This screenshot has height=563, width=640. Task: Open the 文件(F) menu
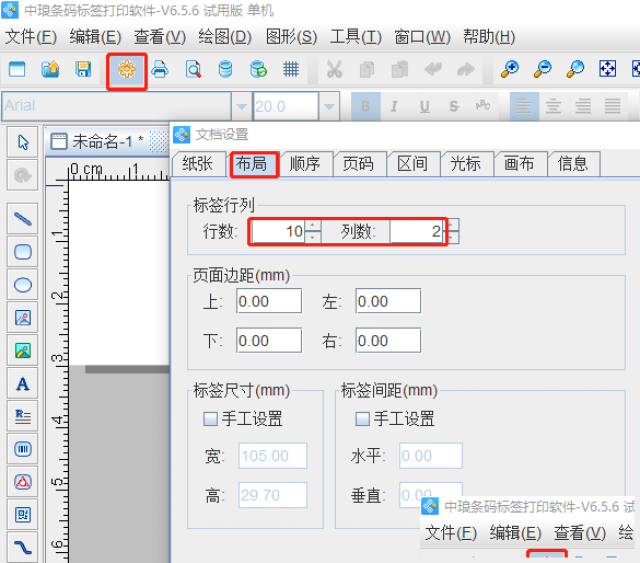pos(31,37)
